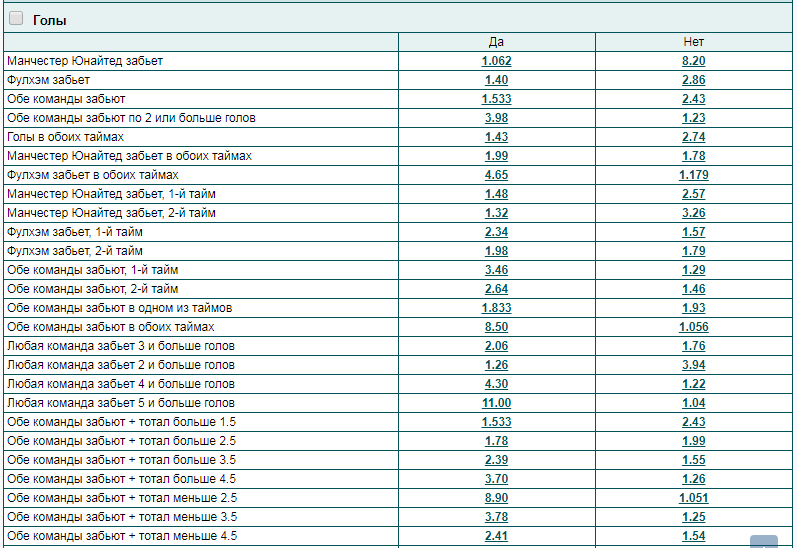Image resolution: width=797 pixels, height=548 pixels.
Task: Choose Нет 3.26 for Манчестер Юнайтед забьет, 2-й тайм
Action: pos(693,213)
